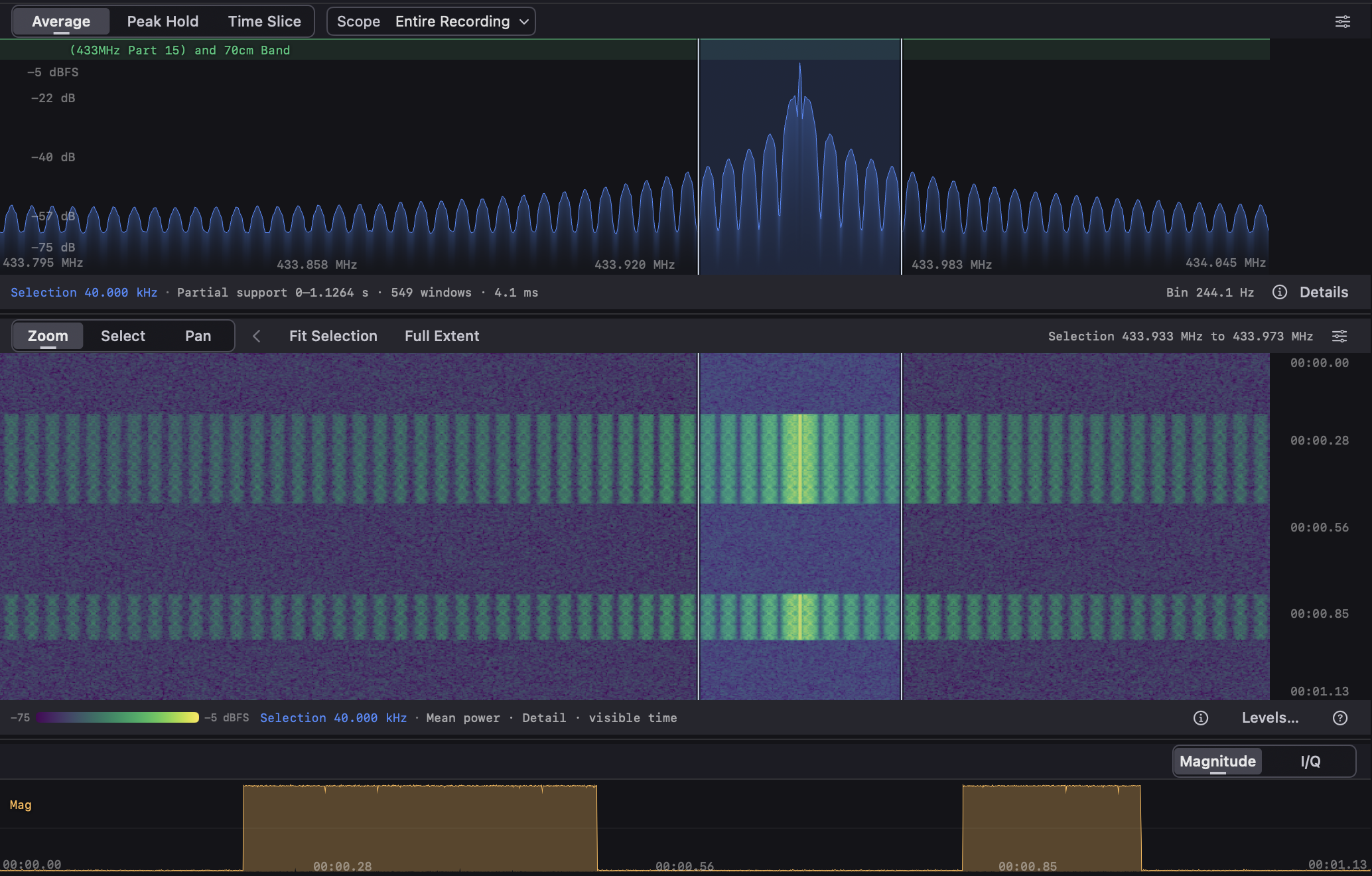Viewport: 1372px width, 876px height.
Task: Click first waterfall burst center line
Action: (800, 459)
